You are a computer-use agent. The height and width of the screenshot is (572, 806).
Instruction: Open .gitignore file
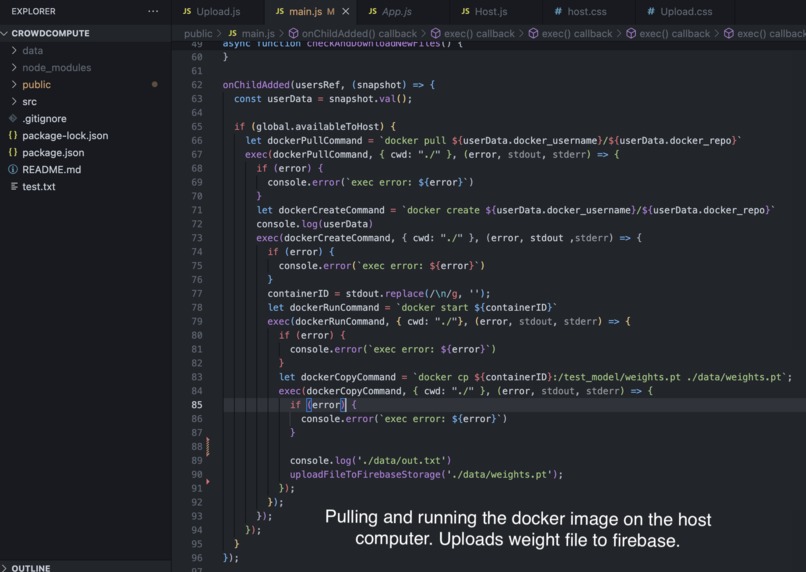pyautogui.click(x=44, y=119)
